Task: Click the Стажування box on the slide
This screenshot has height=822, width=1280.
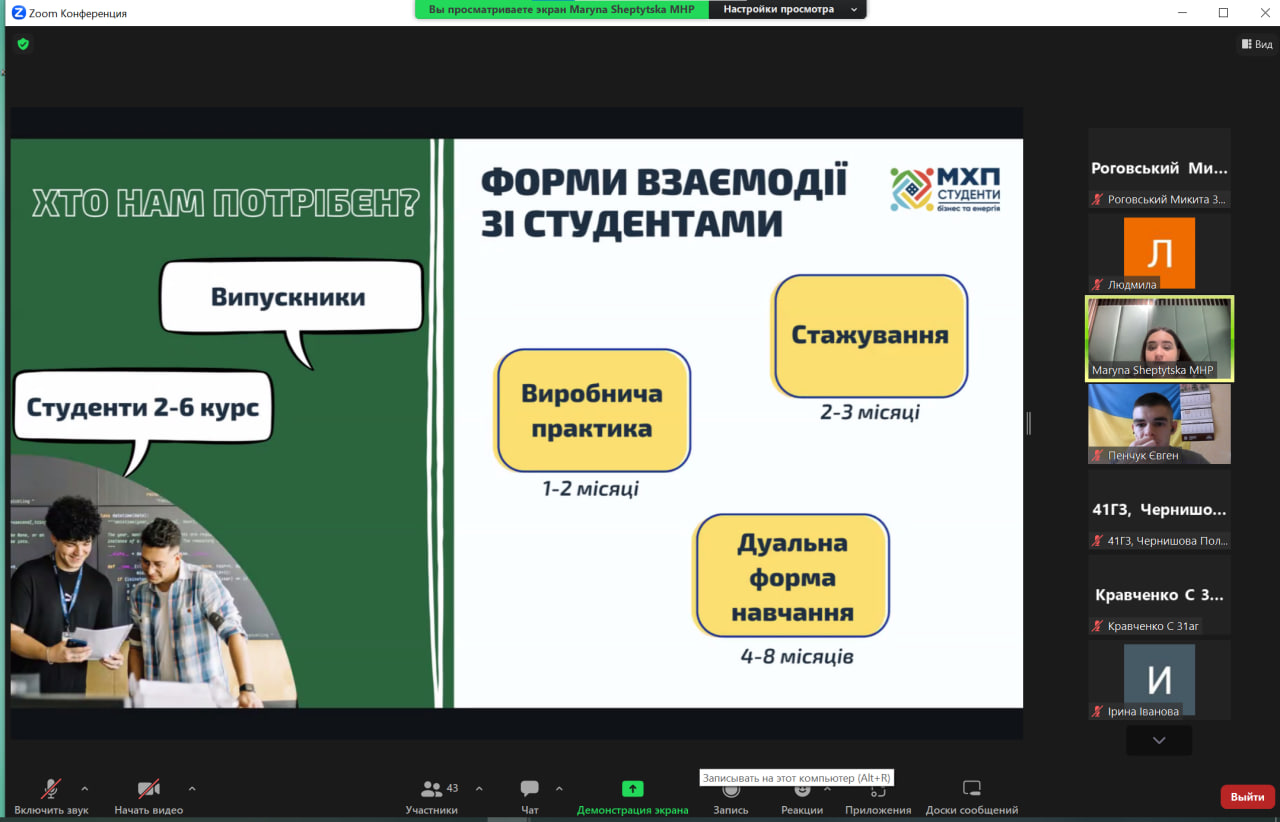Action: pyautogui.click(x=870, y=336)
